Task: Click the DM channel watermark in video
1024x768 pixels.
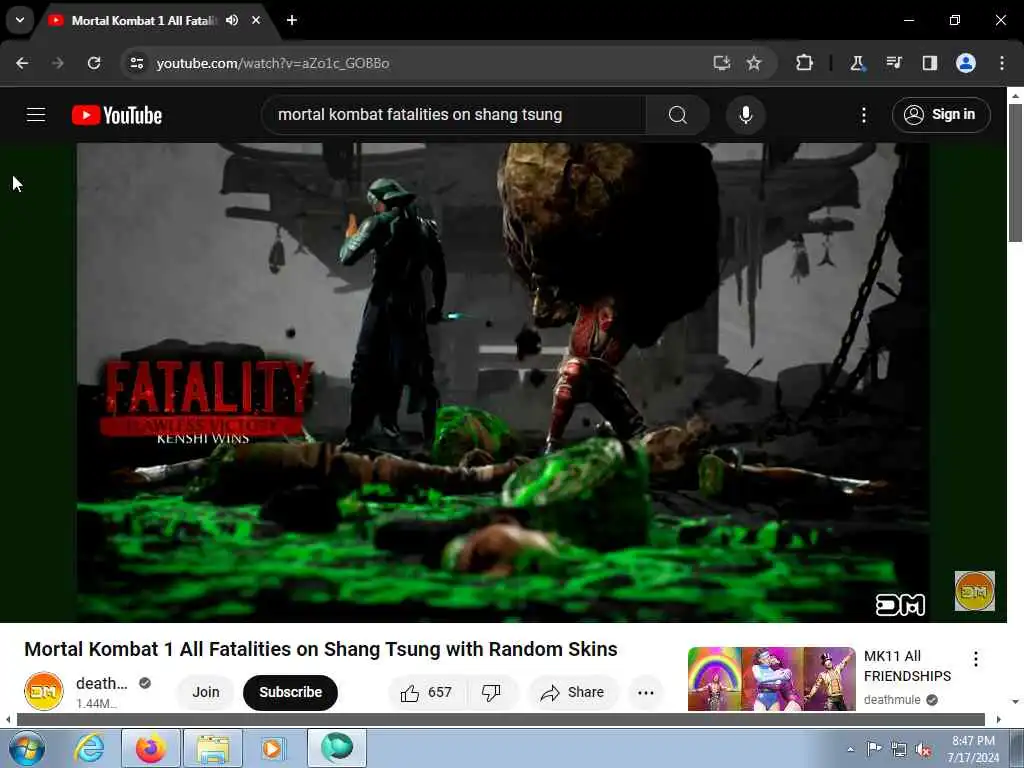Action: click(x=974, y=591)
